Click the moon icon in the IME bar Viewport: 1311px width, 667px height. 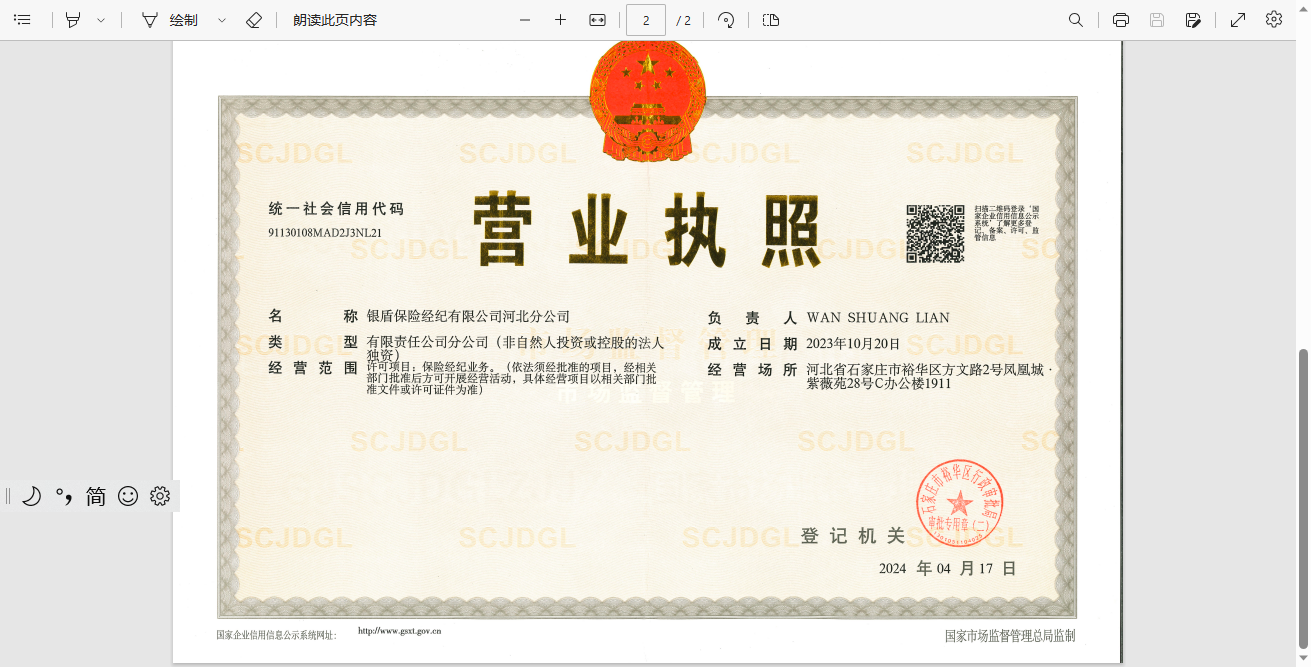(x=31, y=496)
